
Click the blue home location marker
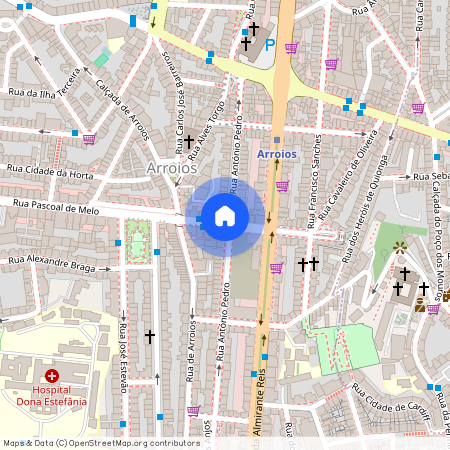(225, 217)
